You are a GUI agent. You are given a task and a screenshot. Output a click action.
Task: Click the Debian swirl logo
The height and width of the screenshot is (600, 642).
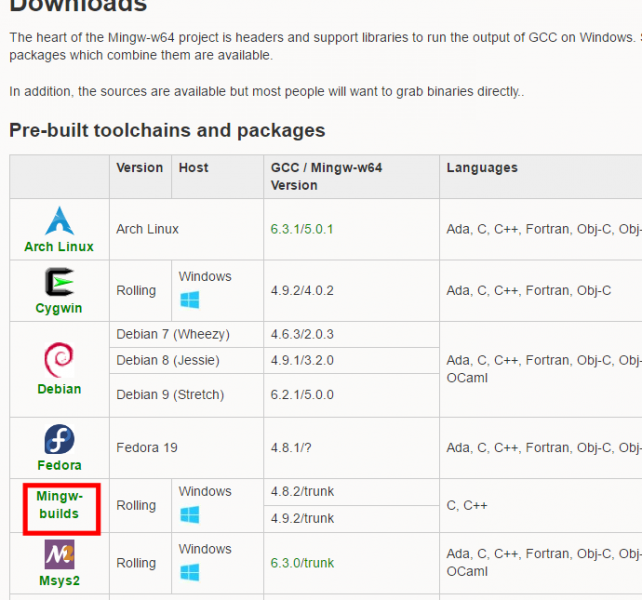coord(59,359)
